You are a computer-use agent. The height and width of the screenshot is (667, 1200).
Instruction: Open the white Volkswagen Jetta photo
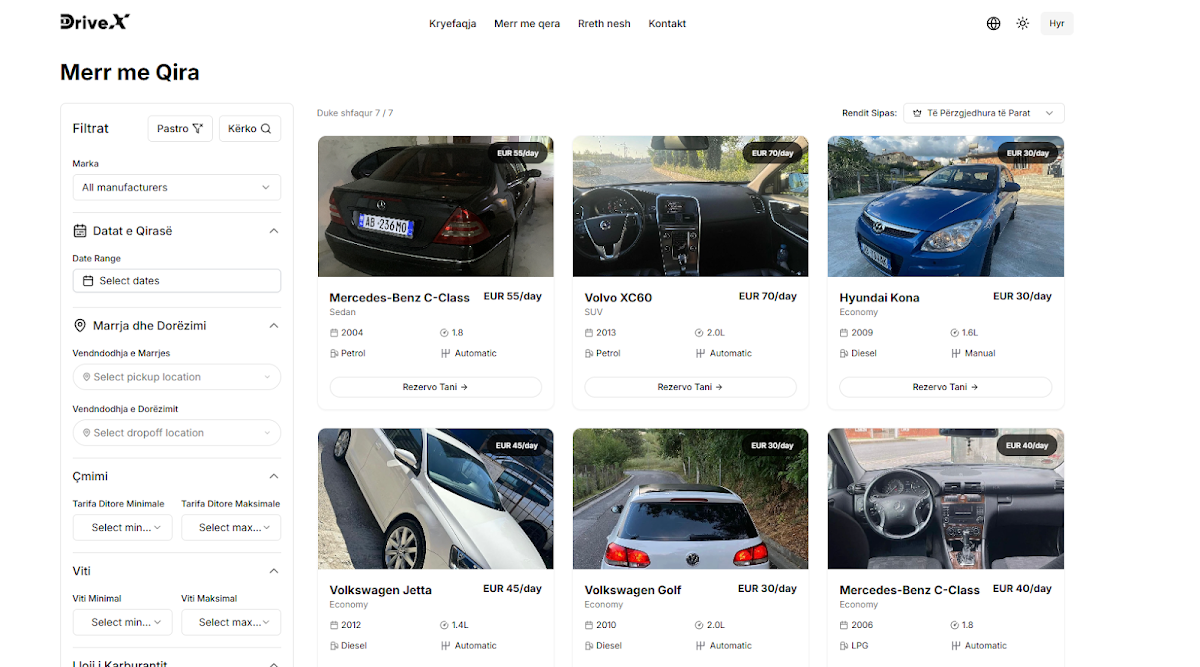point(436,499)
